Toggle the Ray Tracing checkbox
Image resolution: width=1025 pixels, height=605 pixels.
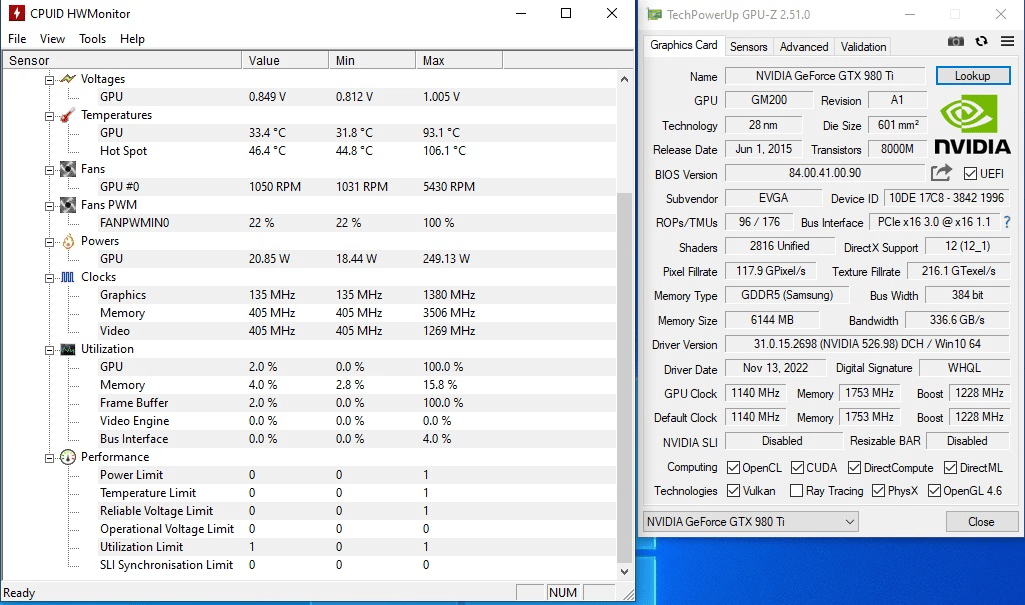click(796, 491)
